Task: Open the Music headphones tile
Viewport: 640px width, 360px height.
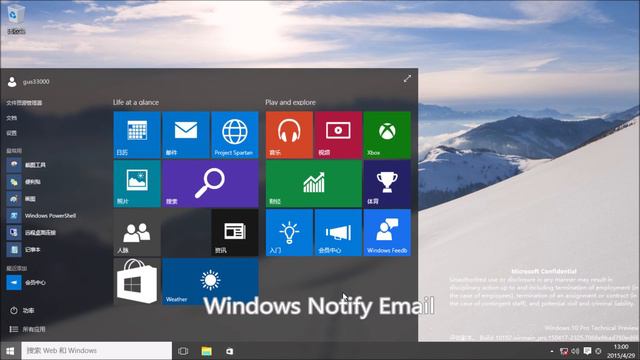Action: pos(289,135)
